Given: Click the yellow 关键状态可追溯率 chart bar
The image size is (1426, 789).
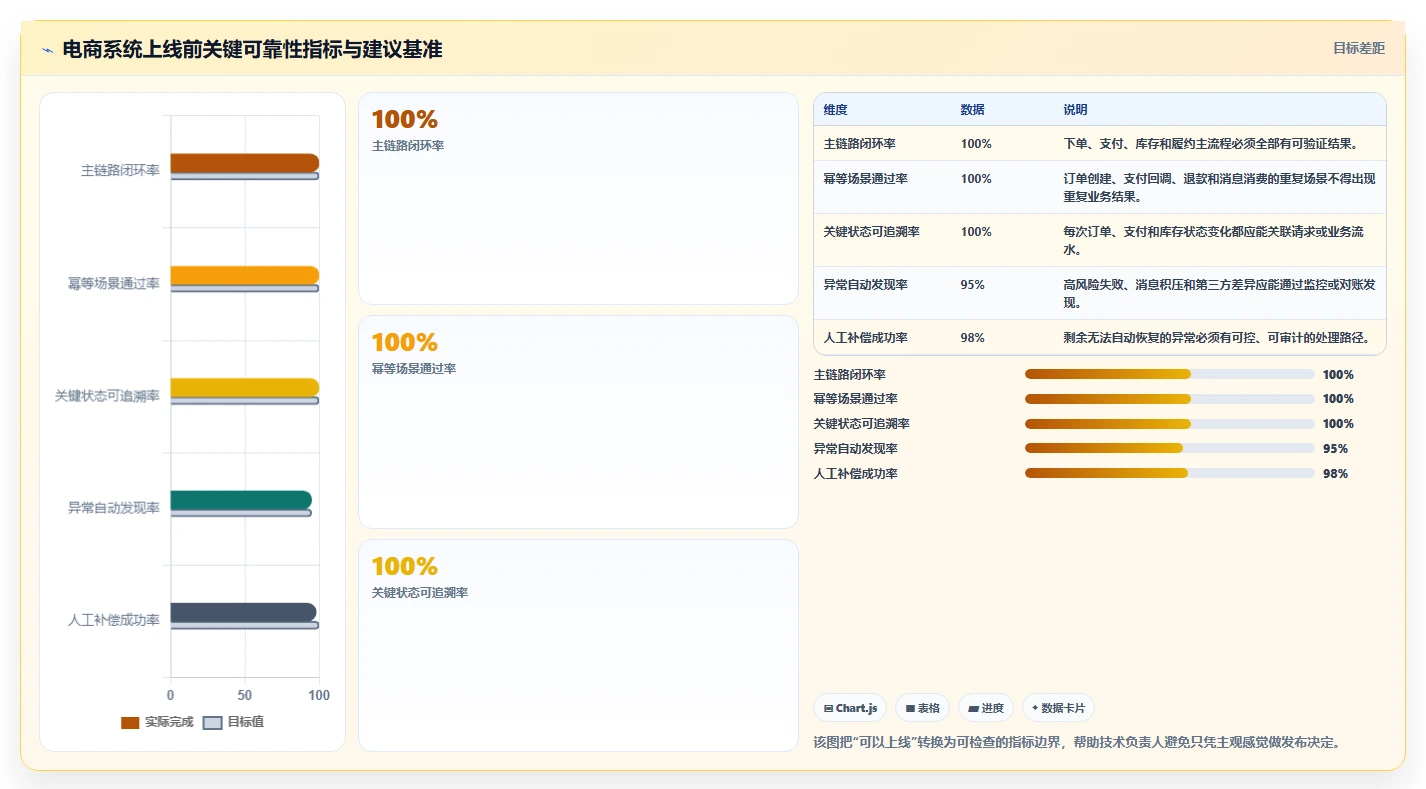Looking at the screenshot, I should 245,388.
